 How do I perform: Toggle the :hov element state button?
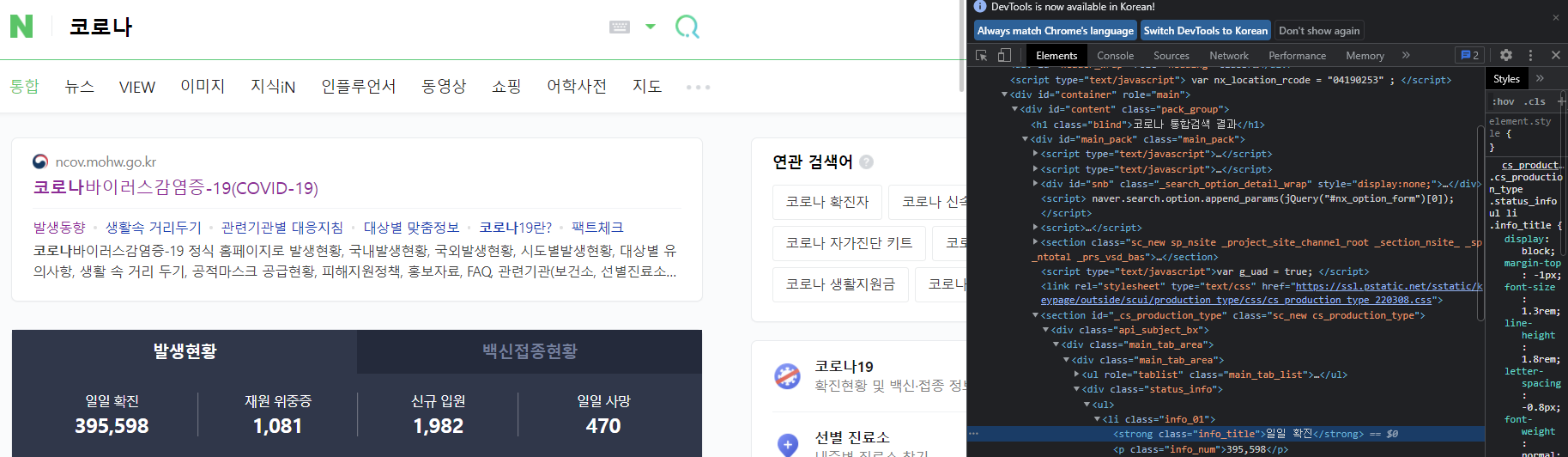(1504, 101)
